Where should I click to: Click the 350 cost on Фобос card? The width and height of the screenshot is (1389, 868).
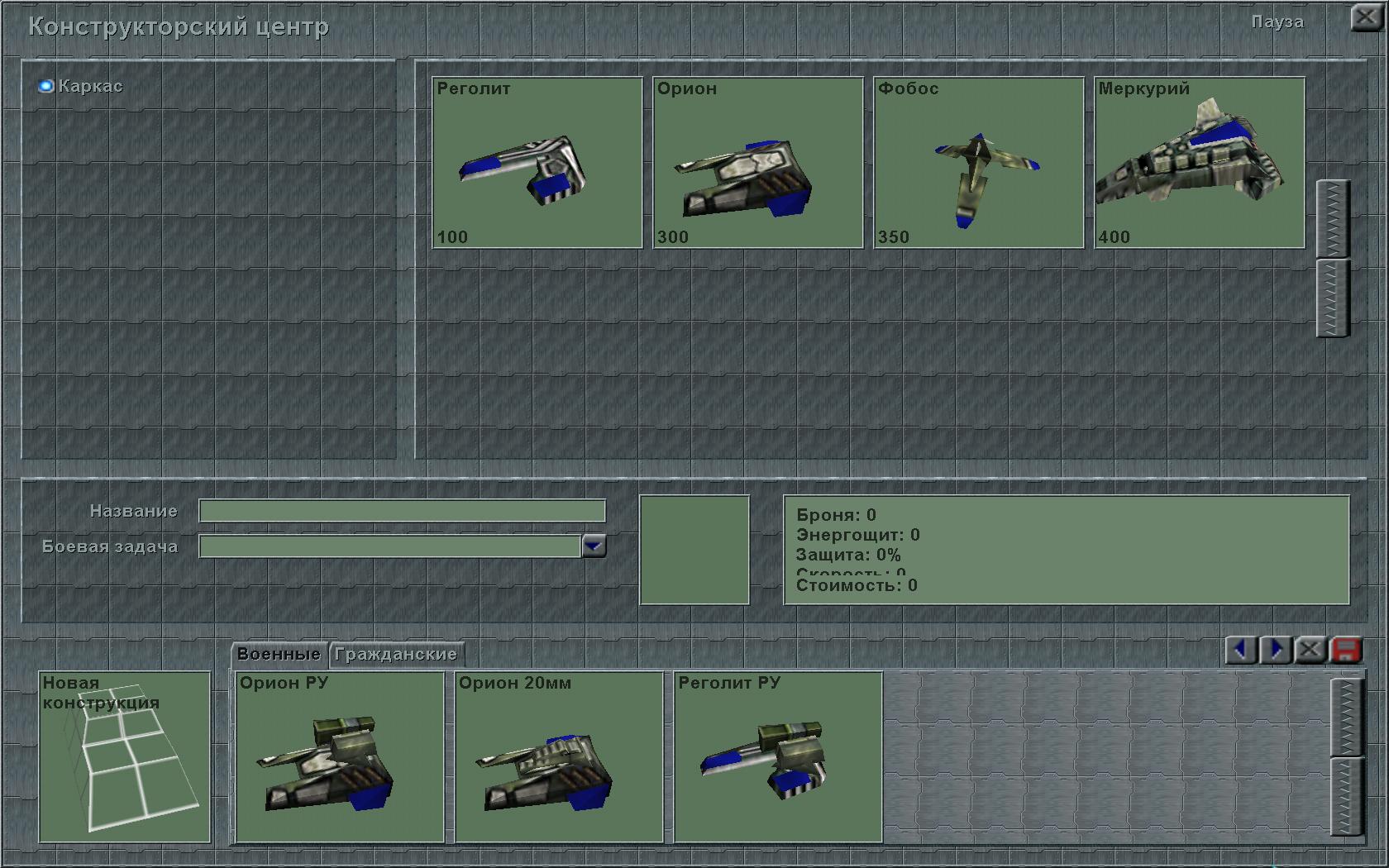point(894,237)
